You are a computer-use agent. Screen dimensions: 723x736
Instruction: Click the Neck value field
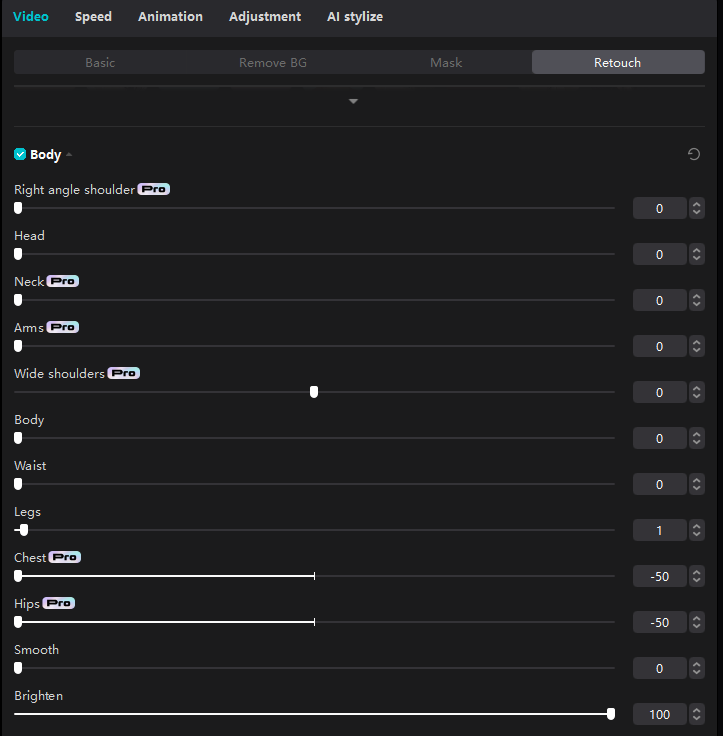660,300
